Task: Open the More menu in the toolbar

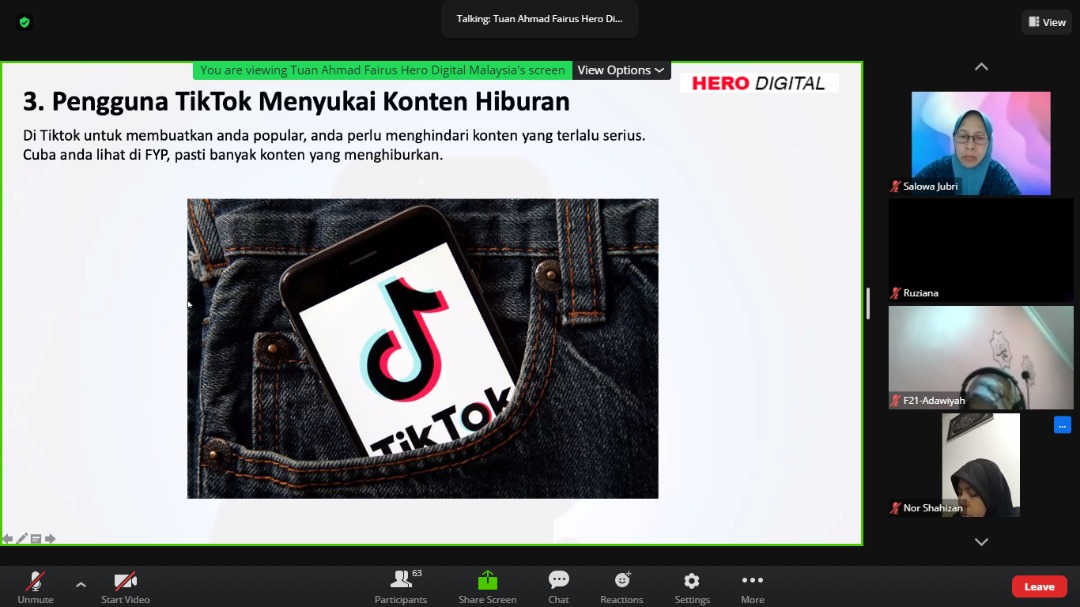Action: click(752, 586)
